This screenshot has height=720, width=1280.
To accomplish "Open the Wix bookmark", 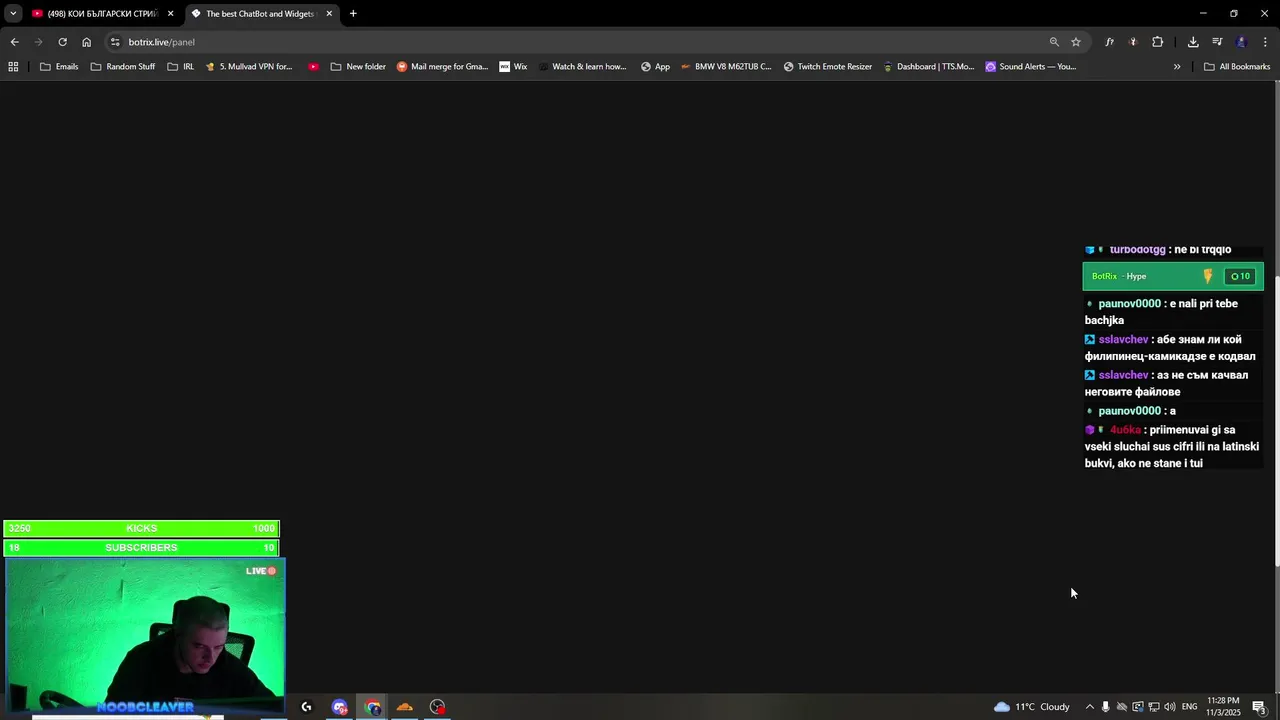I will pyautogui.click(x=513, y=67).
